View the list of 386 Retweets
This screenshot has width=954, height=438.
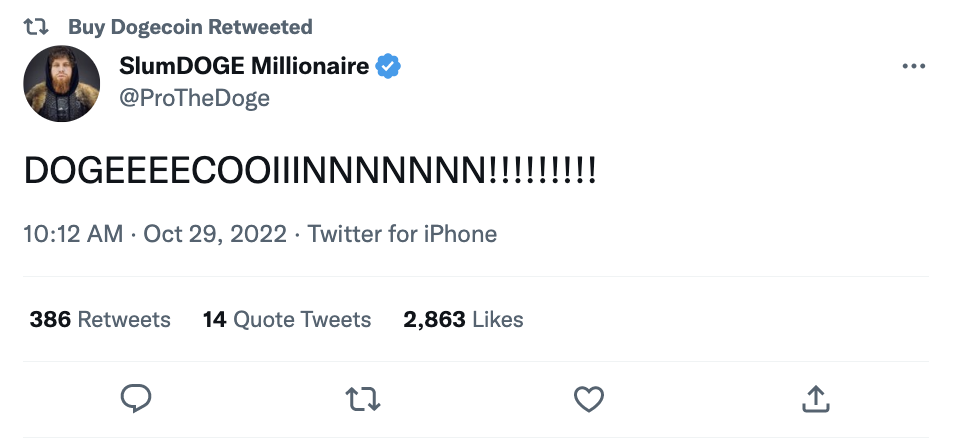(x=100, y=320)
